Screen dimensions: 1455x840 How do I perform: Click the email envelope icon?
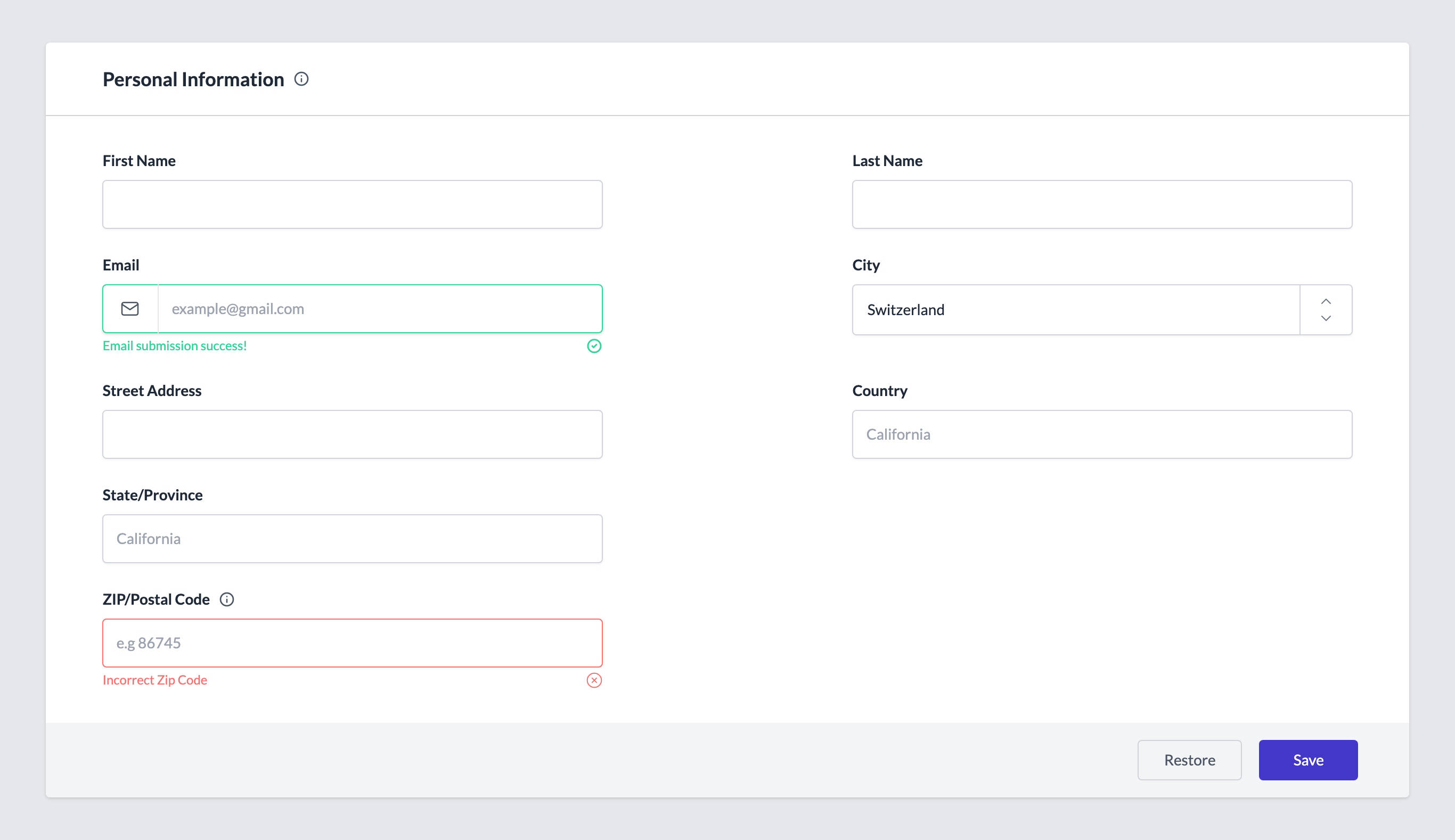pyautogui.click(x=130, y=308)
